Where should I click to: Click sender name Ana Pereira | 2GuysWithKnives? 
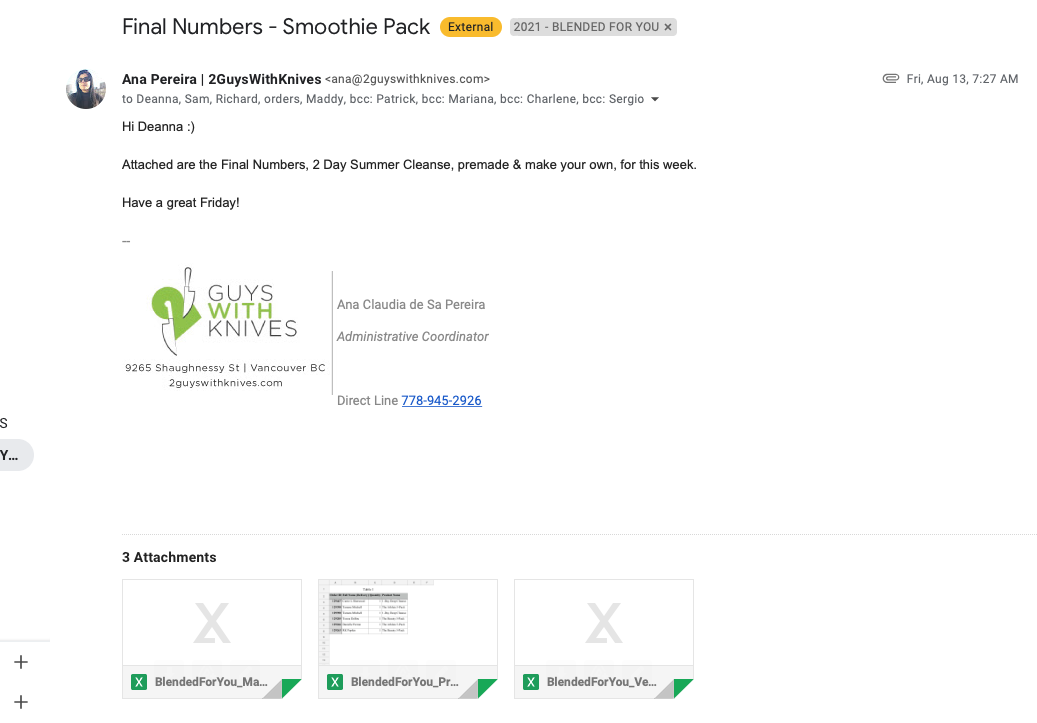221,79
